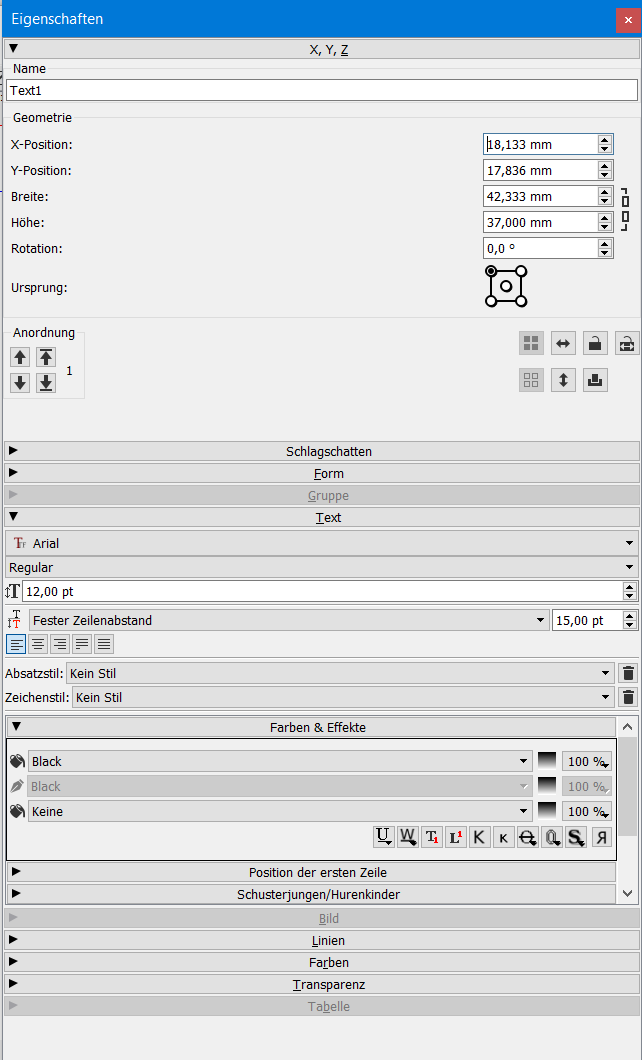The width and height of the screenshot is (642, 1060).
Task: Set origin point to top-left corner
Action: pos(491,271)
